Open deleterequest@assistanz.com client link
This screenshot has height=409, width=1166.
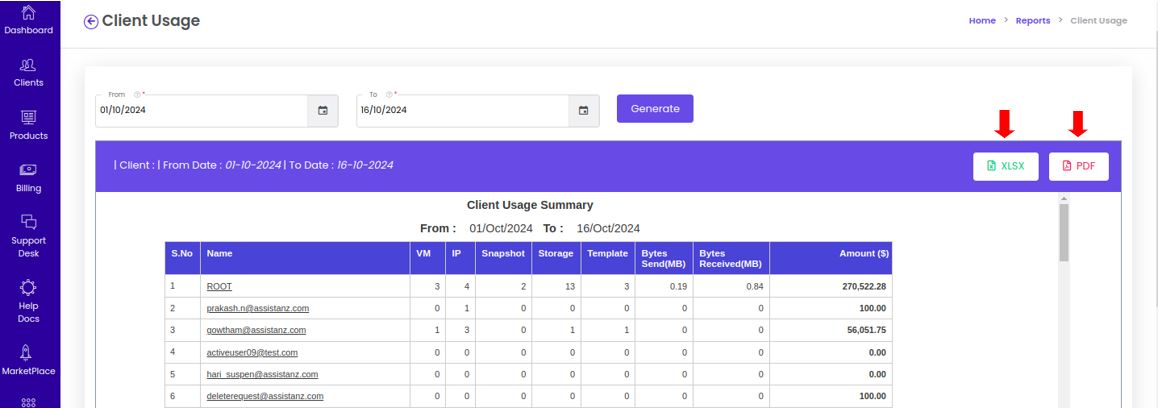[265, 396]
